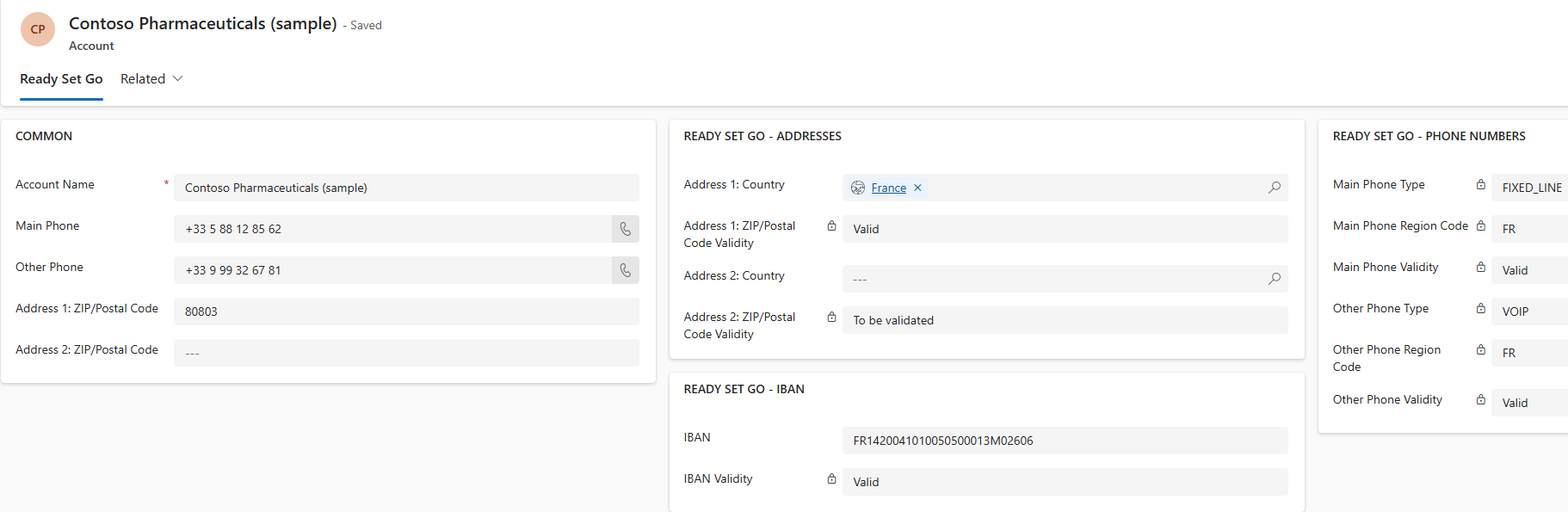
Task: Click the Address 1: Country label
Action: coord(734,184)
